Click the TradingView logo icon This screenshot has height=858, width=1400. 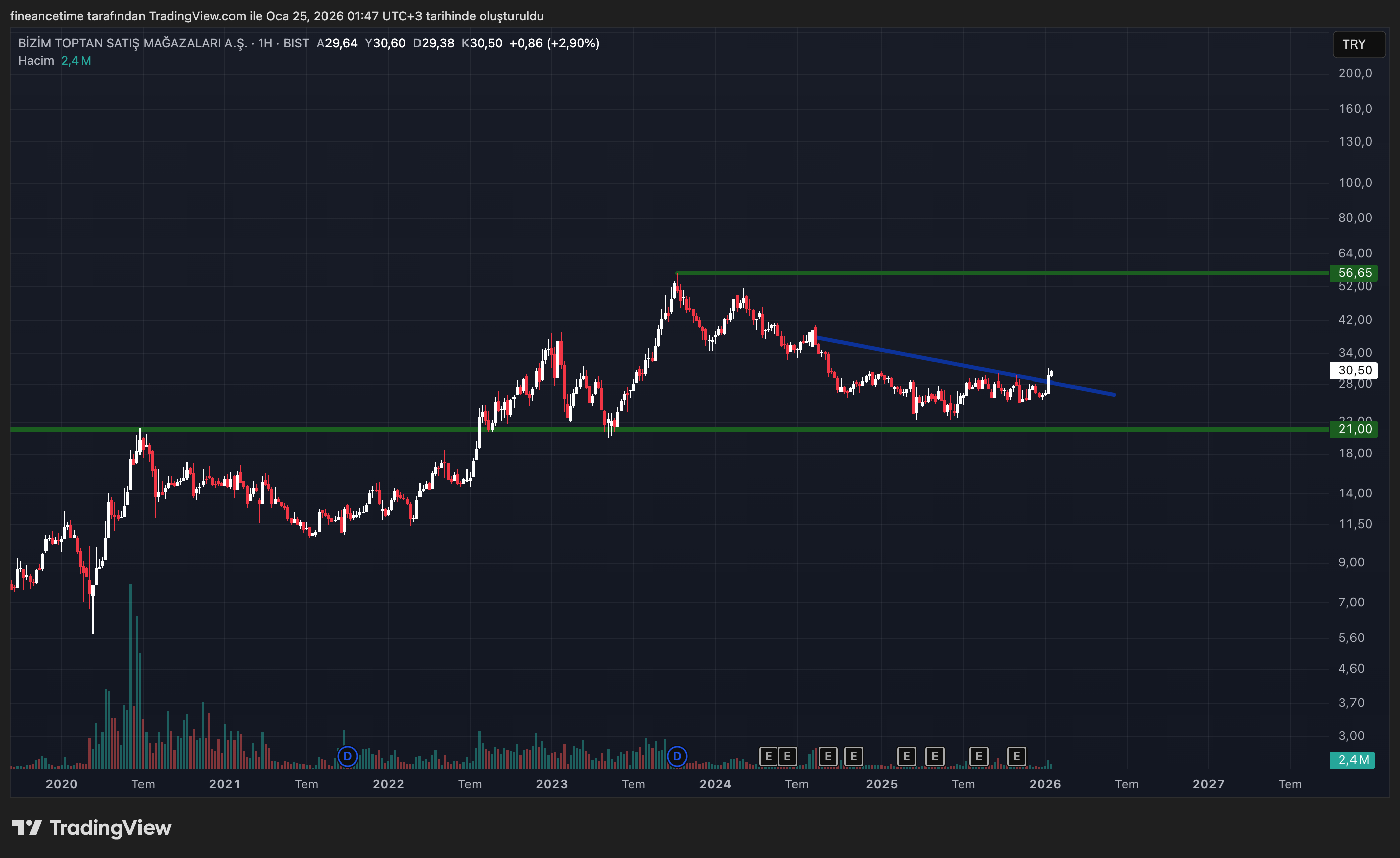pos(27,827)
